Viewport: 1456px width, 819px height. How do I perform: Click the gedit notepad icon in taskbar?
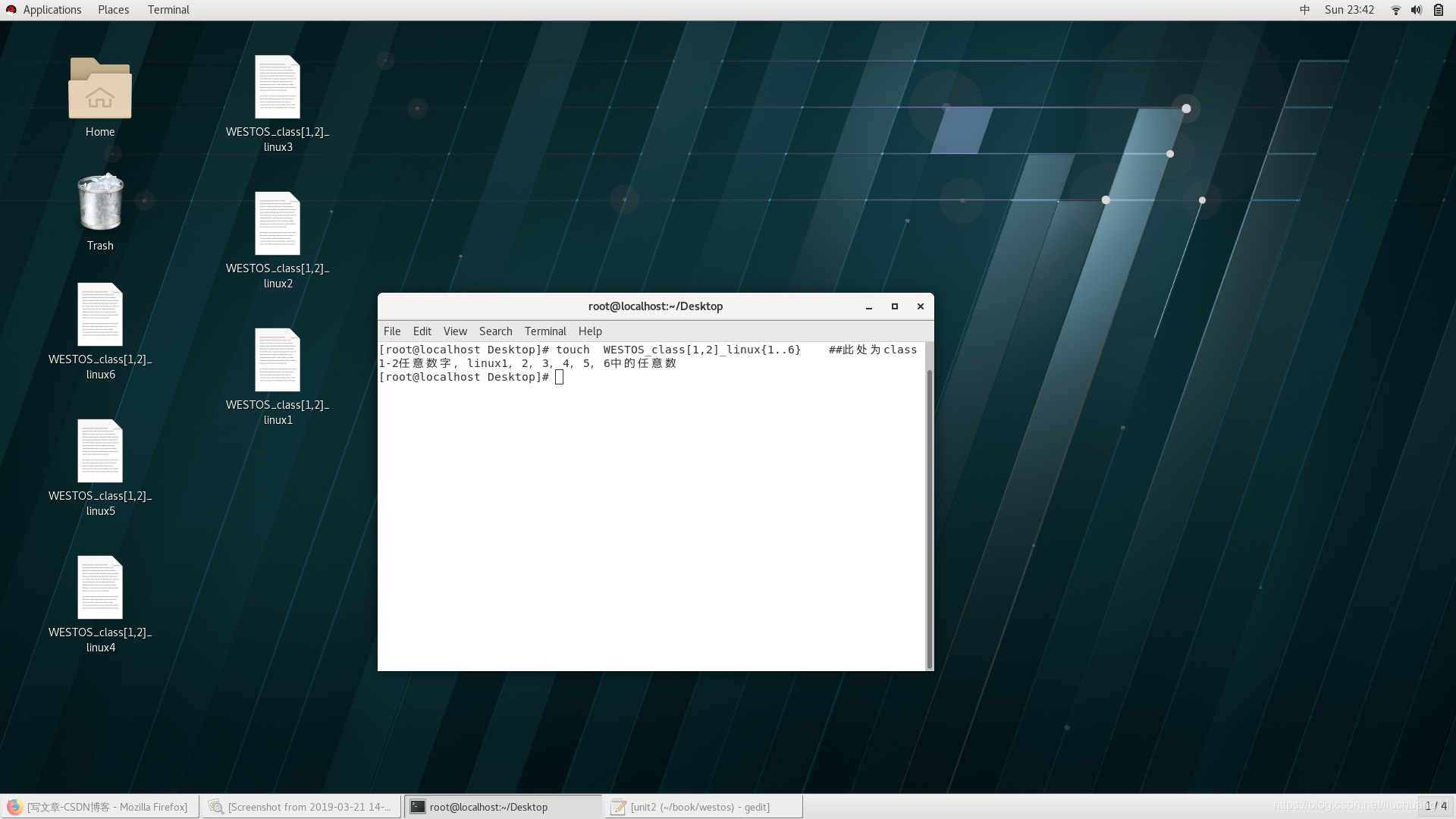pos(619,807)
